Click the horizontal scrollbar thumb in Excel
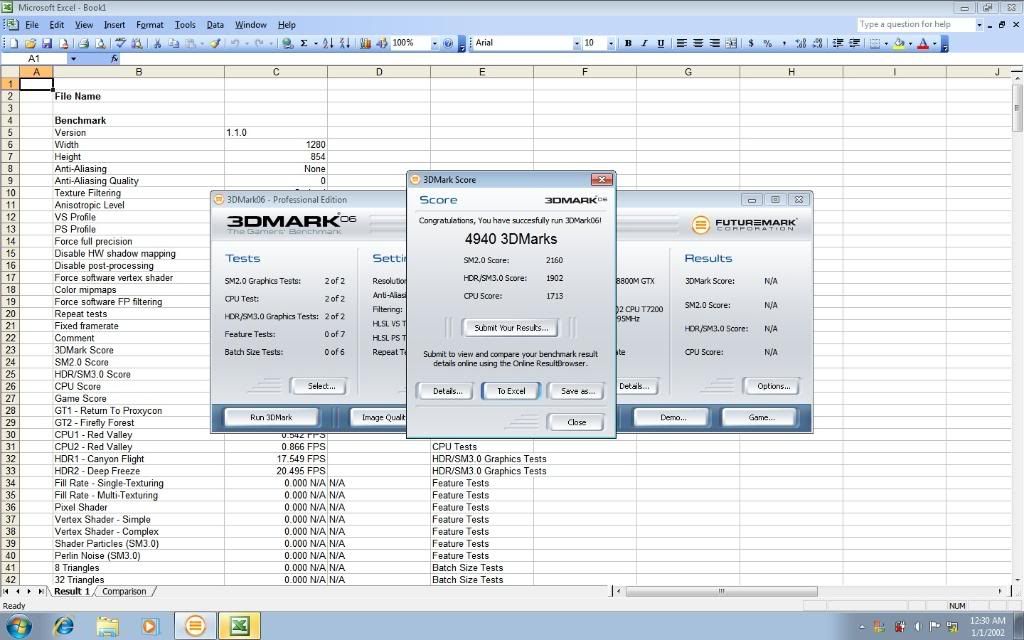 (x=722, y=592)
